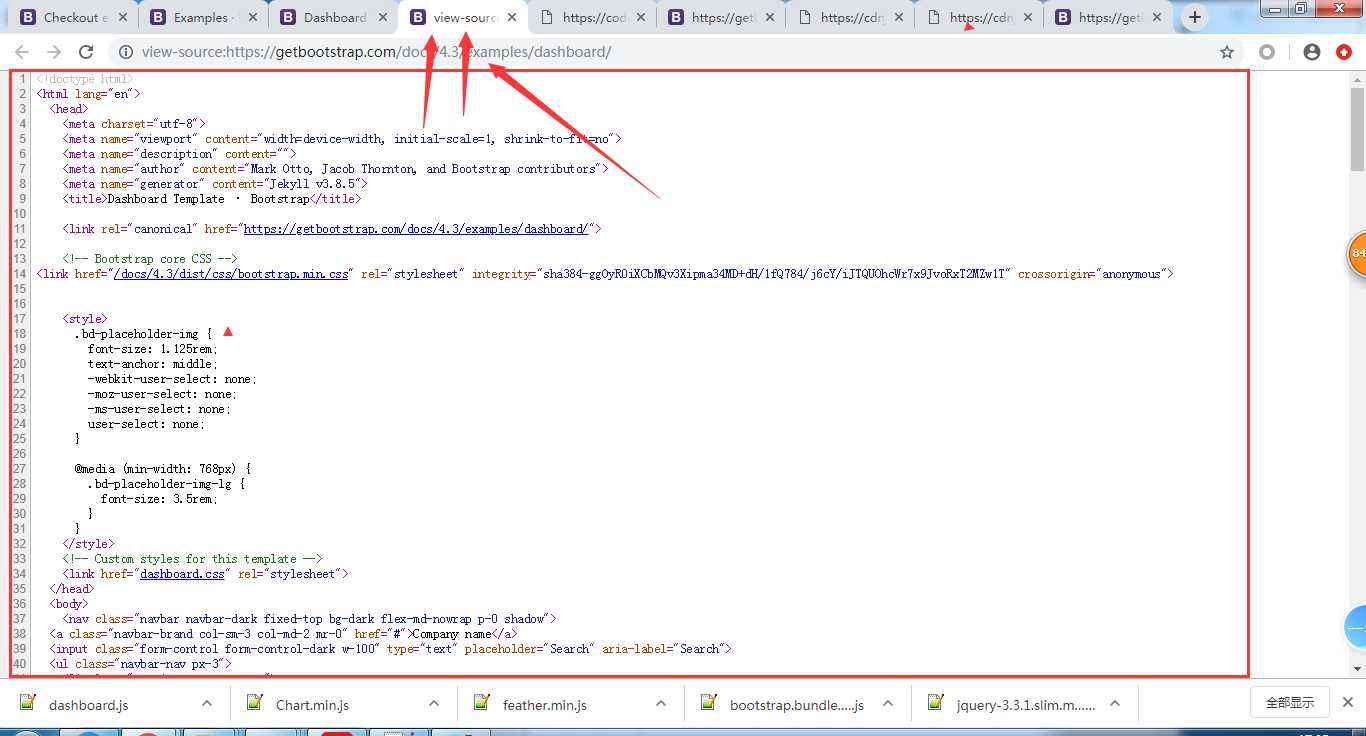The height and width of the screenshot is (736, 1366).
Task: Click the vertical scrollbar thumb
Action: [1357, 128]
